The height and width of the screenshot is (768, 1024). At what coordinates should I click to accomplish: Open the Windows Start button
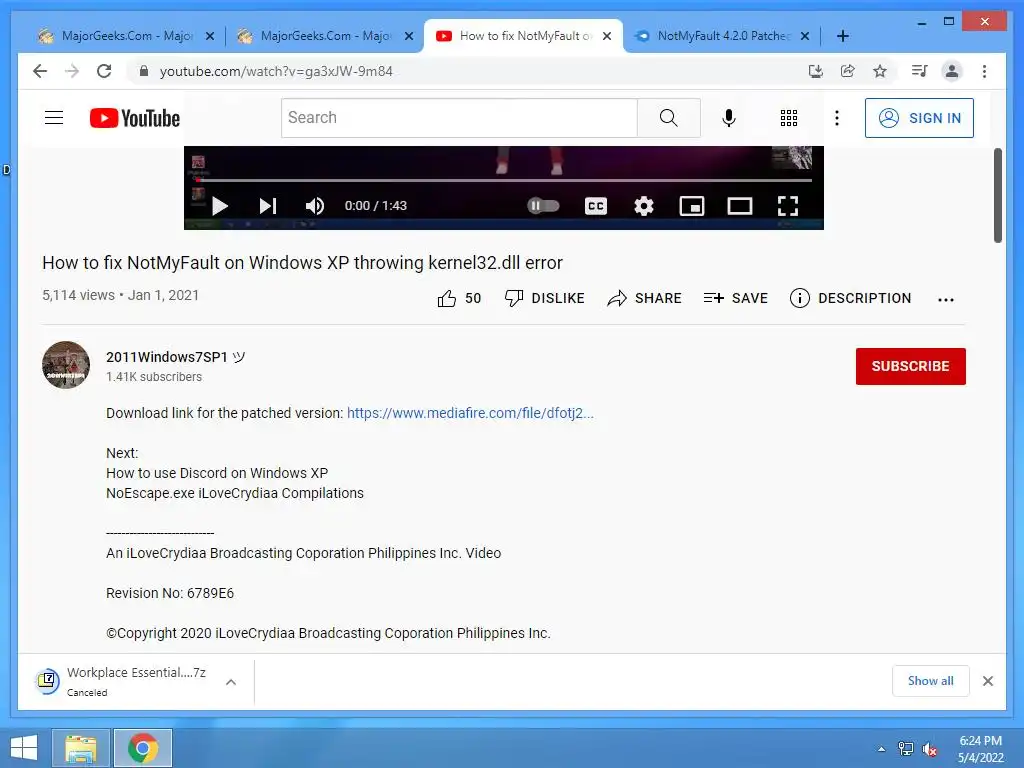pyautogui.click(x=24, y=748)
